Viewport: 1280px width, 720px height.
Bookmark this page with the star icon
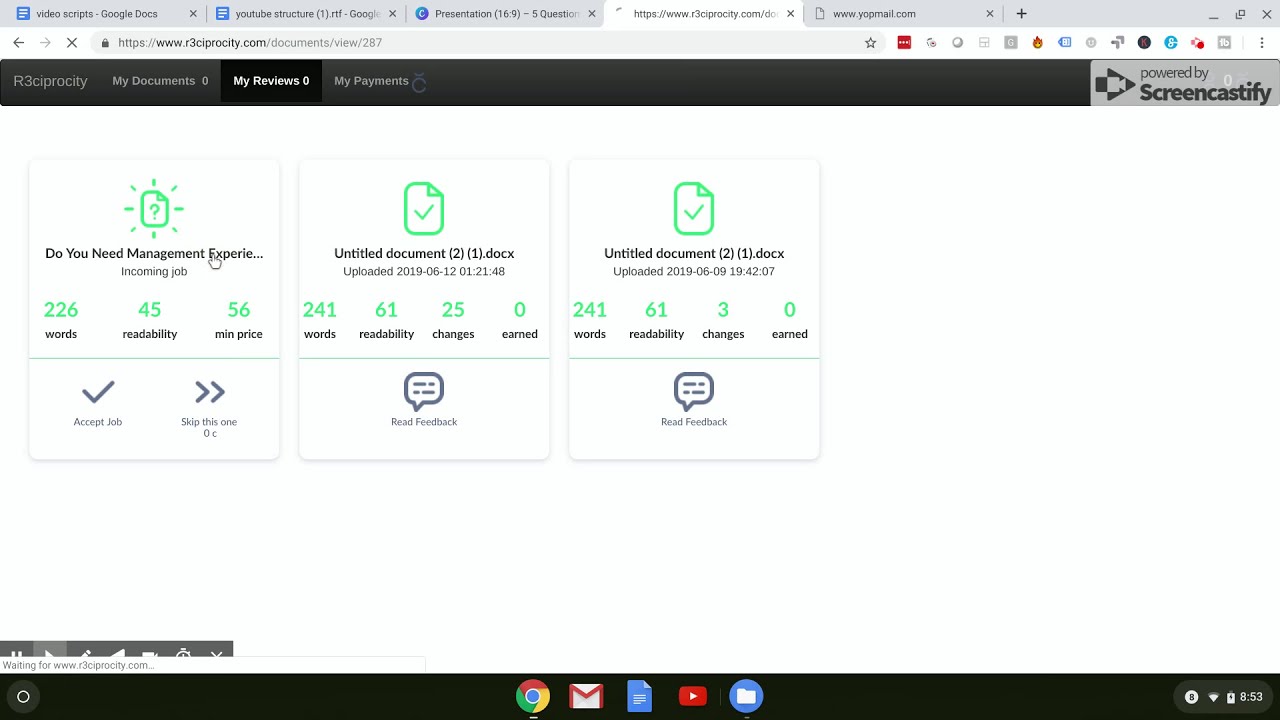(870, 43)
